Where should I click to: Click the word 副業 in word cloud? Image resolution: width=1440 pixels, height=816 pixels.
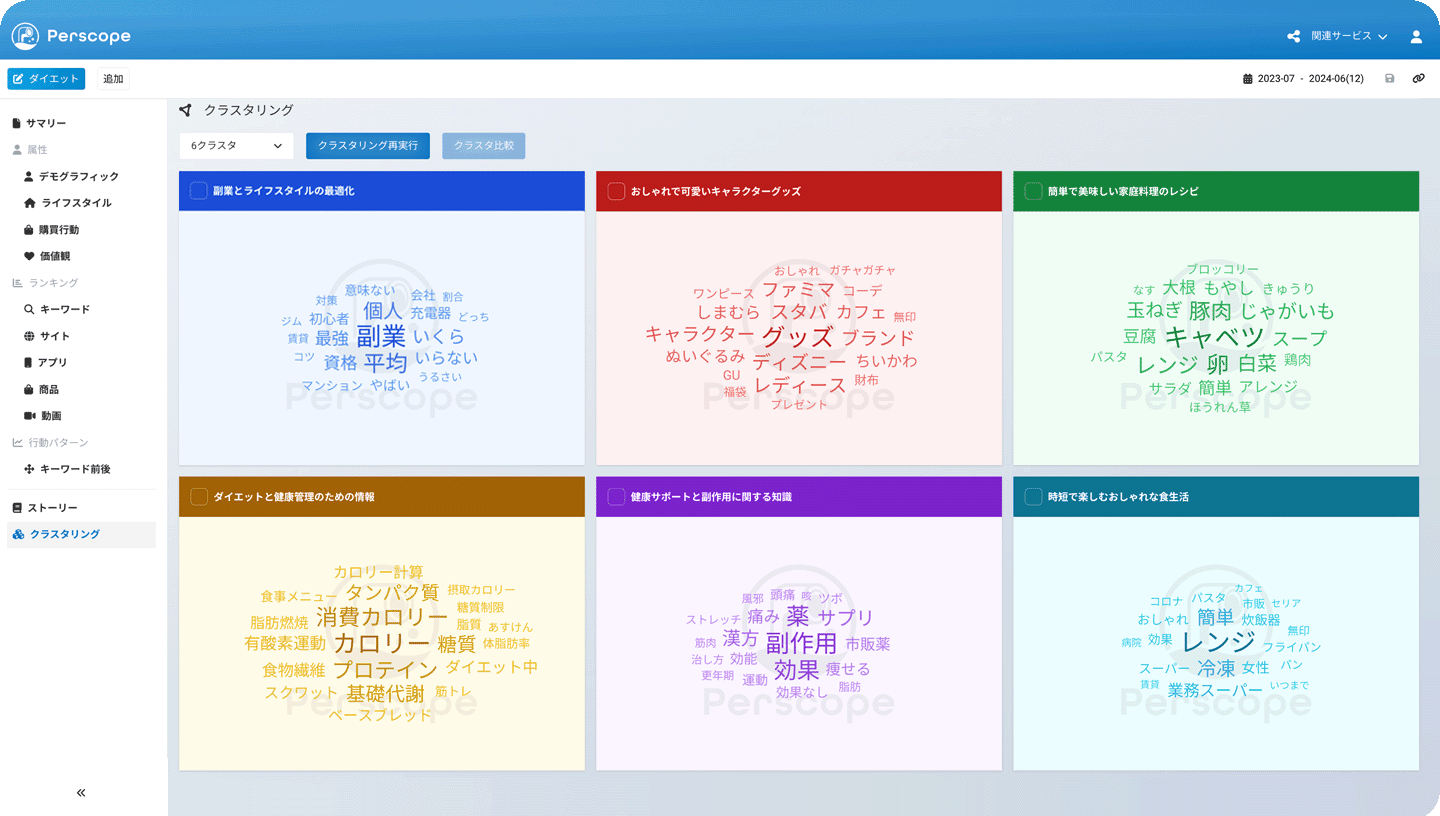coord(381,336)
